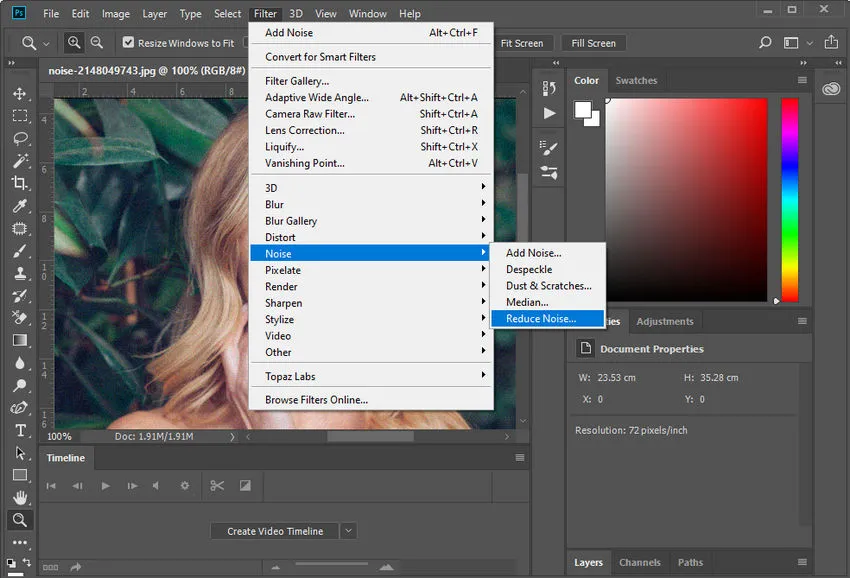Click the Fill Screen button
Screen dimensions: 850x578
pos(593,43)
